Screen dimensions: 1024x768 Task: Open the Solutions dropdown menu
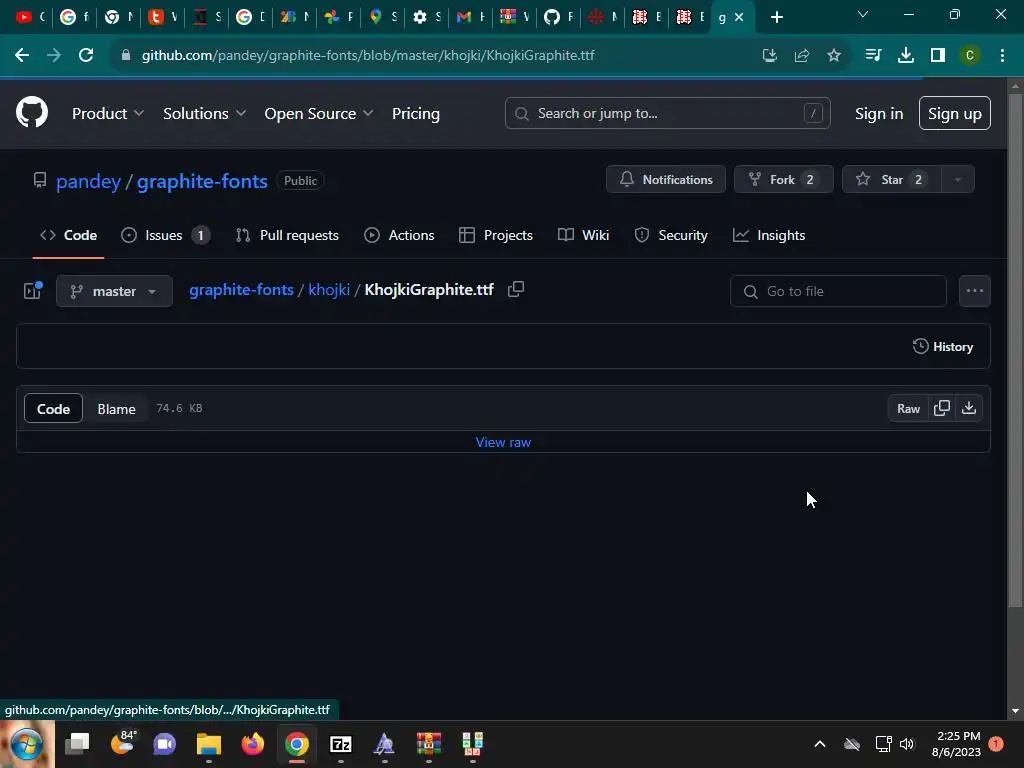click(204, 113)
